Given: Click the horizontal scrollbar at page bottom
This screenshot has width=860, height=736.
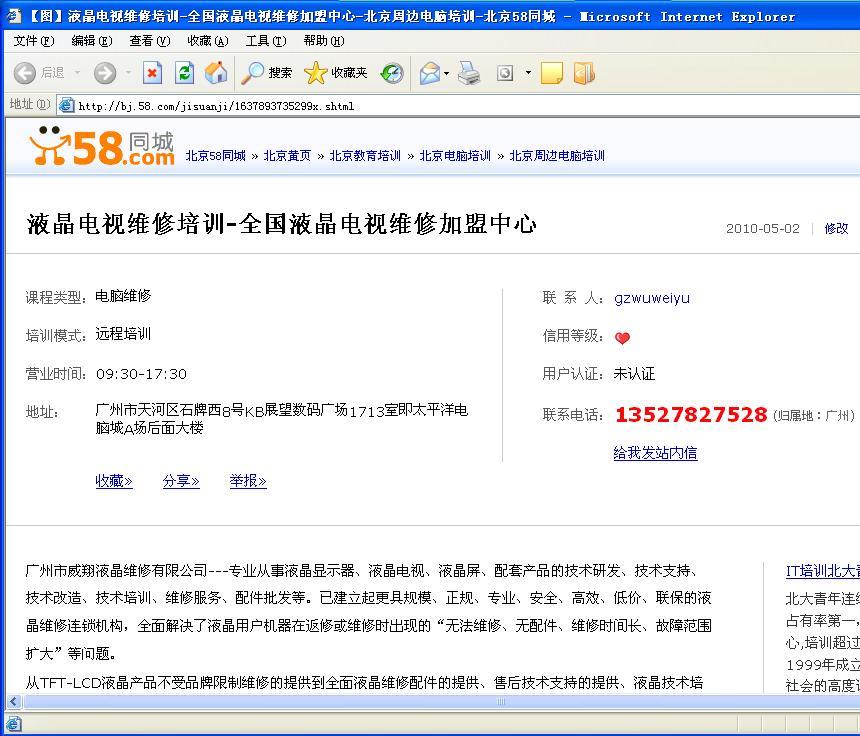Looking at the screenshot, I should coord(400,702).
